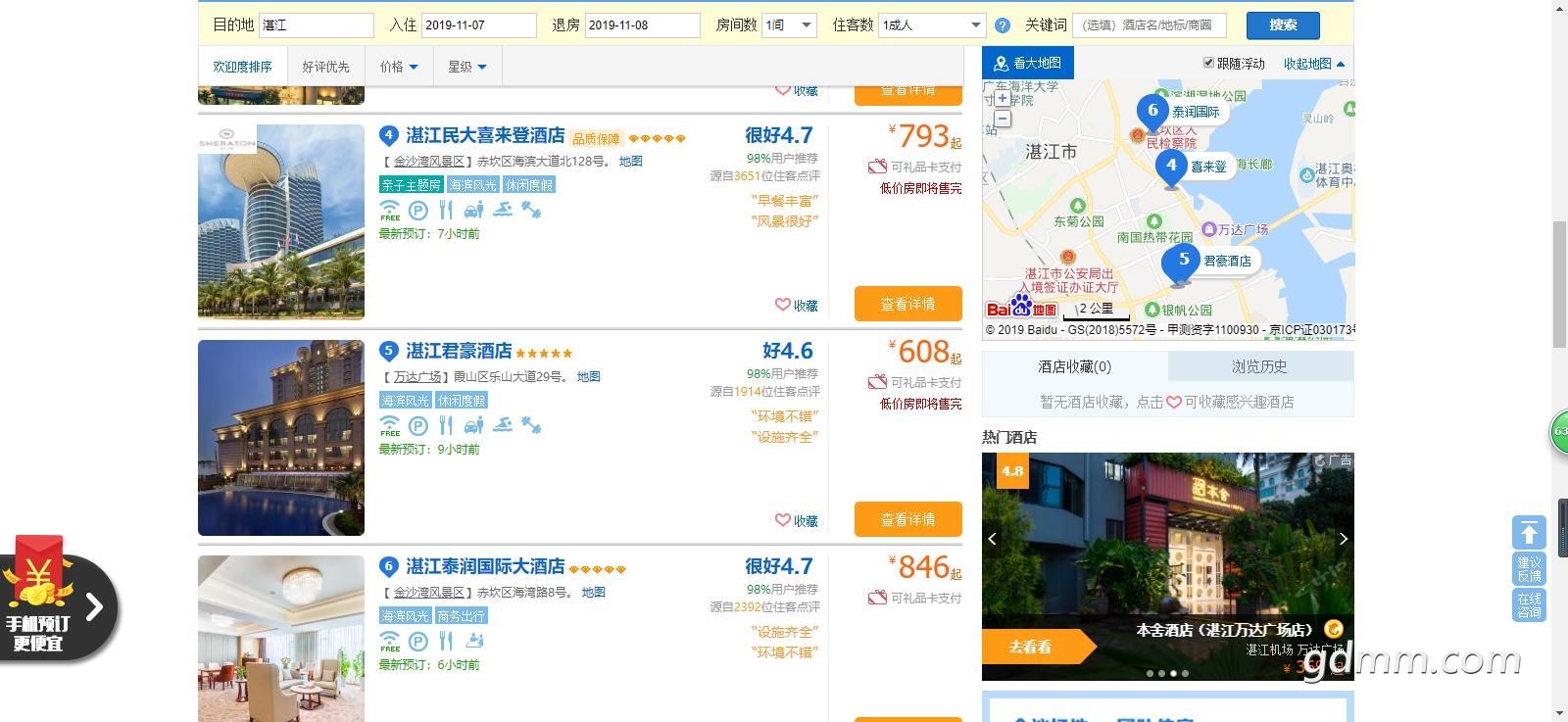1568x722 pixels.
Task: Click the number 4 pin beside 湛江民大喜来登酒店
Action: tap(389, 135)
